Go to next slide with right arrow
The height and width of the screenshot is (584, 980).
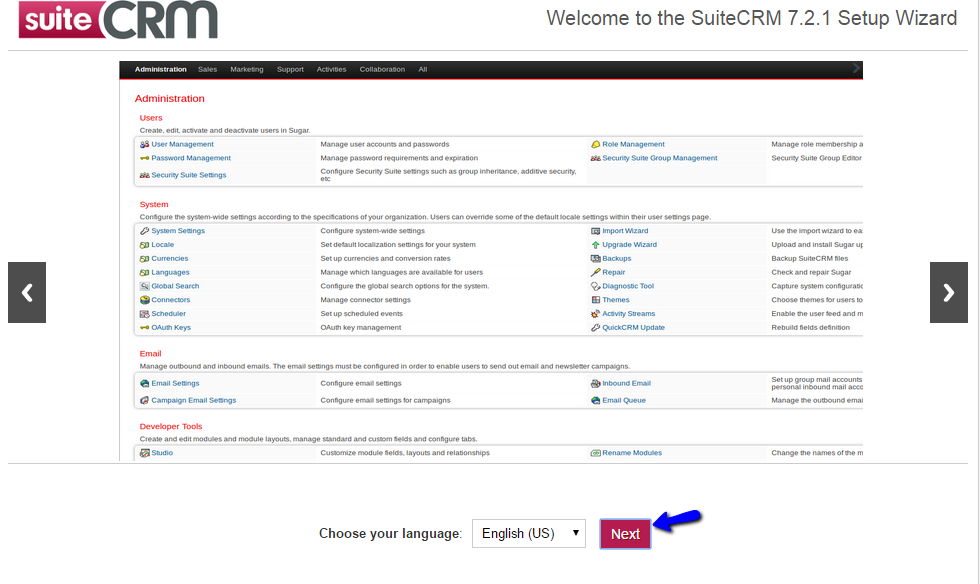949,293
